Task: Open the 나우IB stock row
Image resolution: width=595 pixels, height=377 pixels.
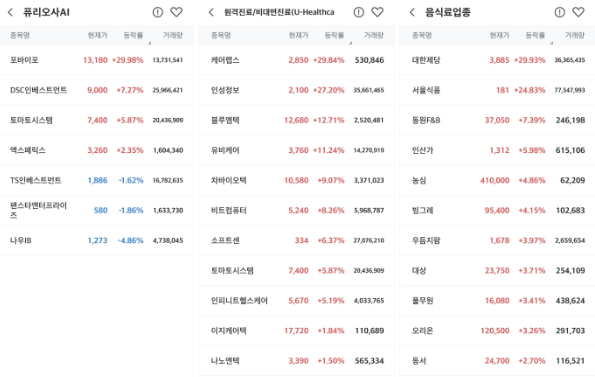Action: point(97,240)
